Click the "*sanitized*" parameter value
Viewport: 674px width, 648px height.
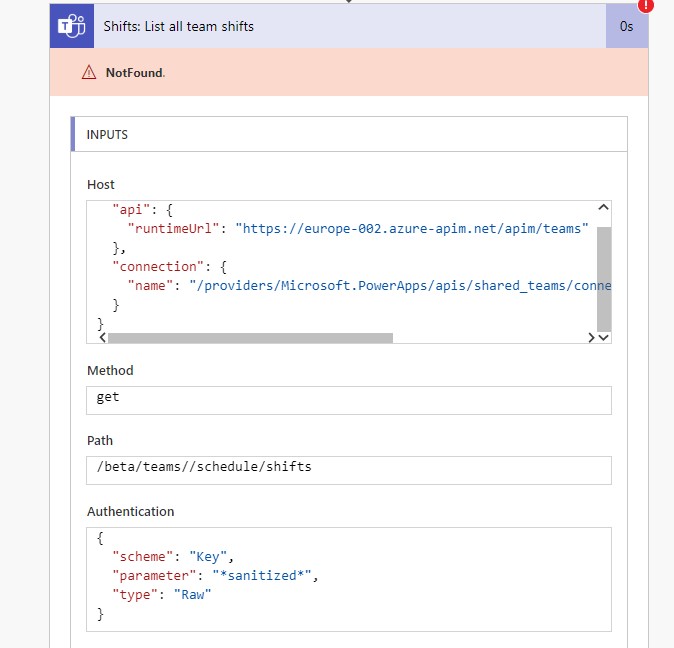(262, 576)
